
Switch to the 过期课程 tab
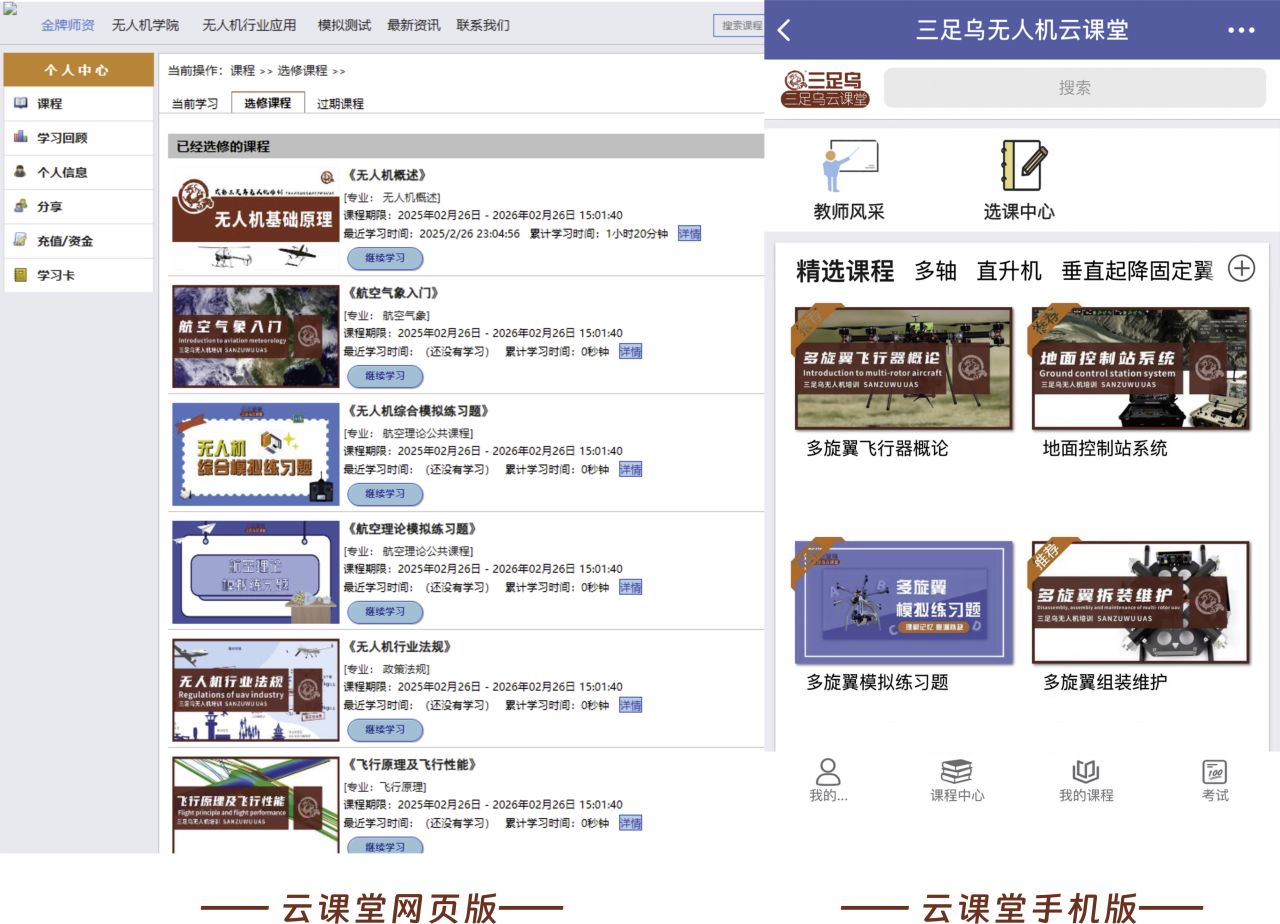(x=340, y=103)
